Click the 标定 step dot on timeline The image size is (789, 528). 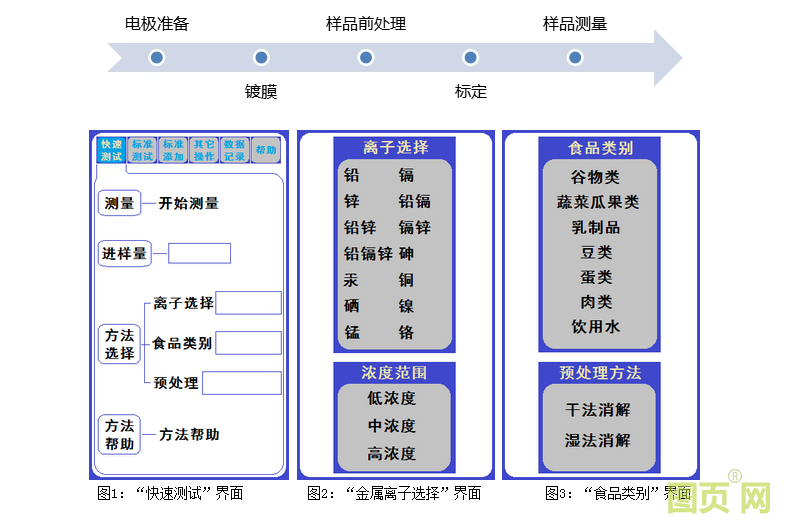470,58
